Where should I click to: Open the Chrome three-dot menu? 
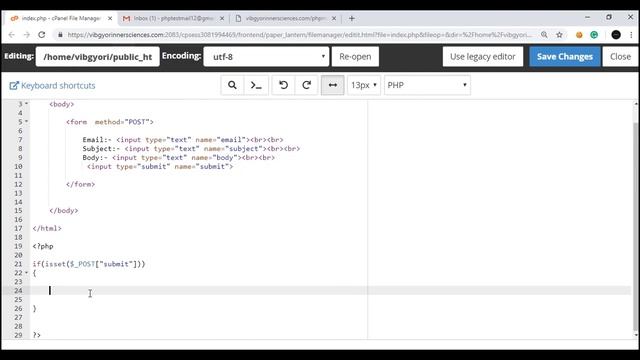point(631,35)
